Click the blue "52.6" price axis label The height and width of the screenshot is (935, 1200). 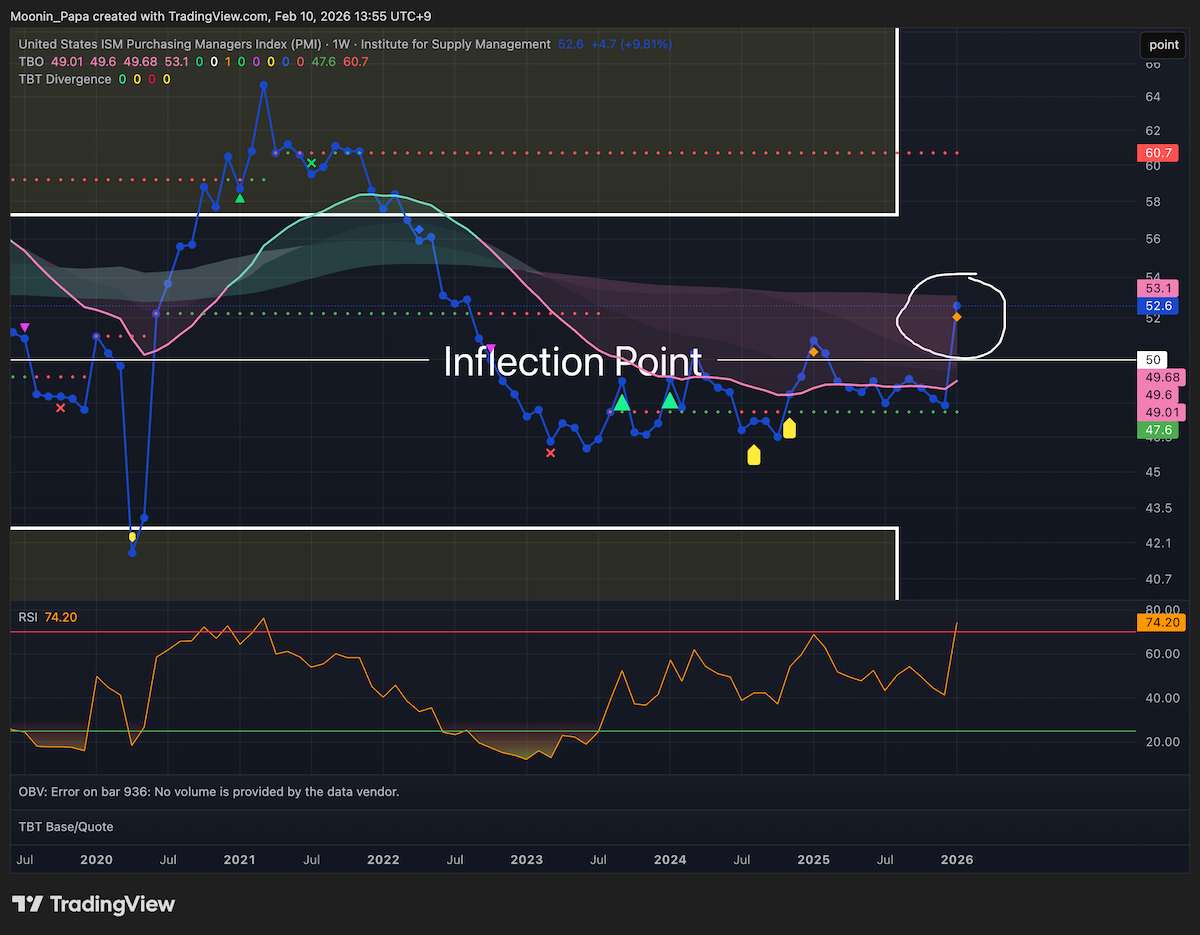1158,306
